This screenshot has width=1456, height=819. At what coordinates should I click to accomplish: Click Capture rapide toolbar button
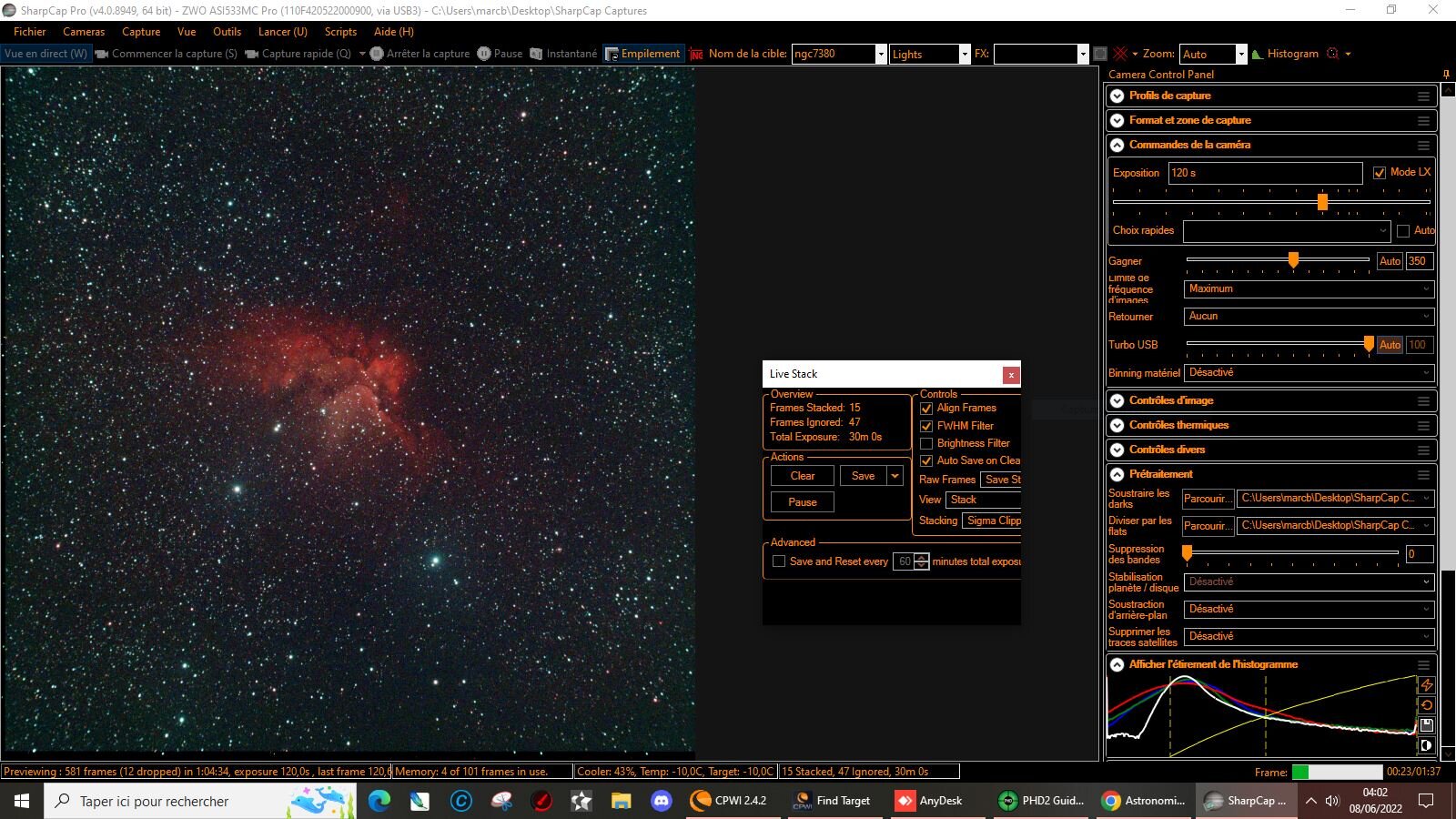point(298,54)
